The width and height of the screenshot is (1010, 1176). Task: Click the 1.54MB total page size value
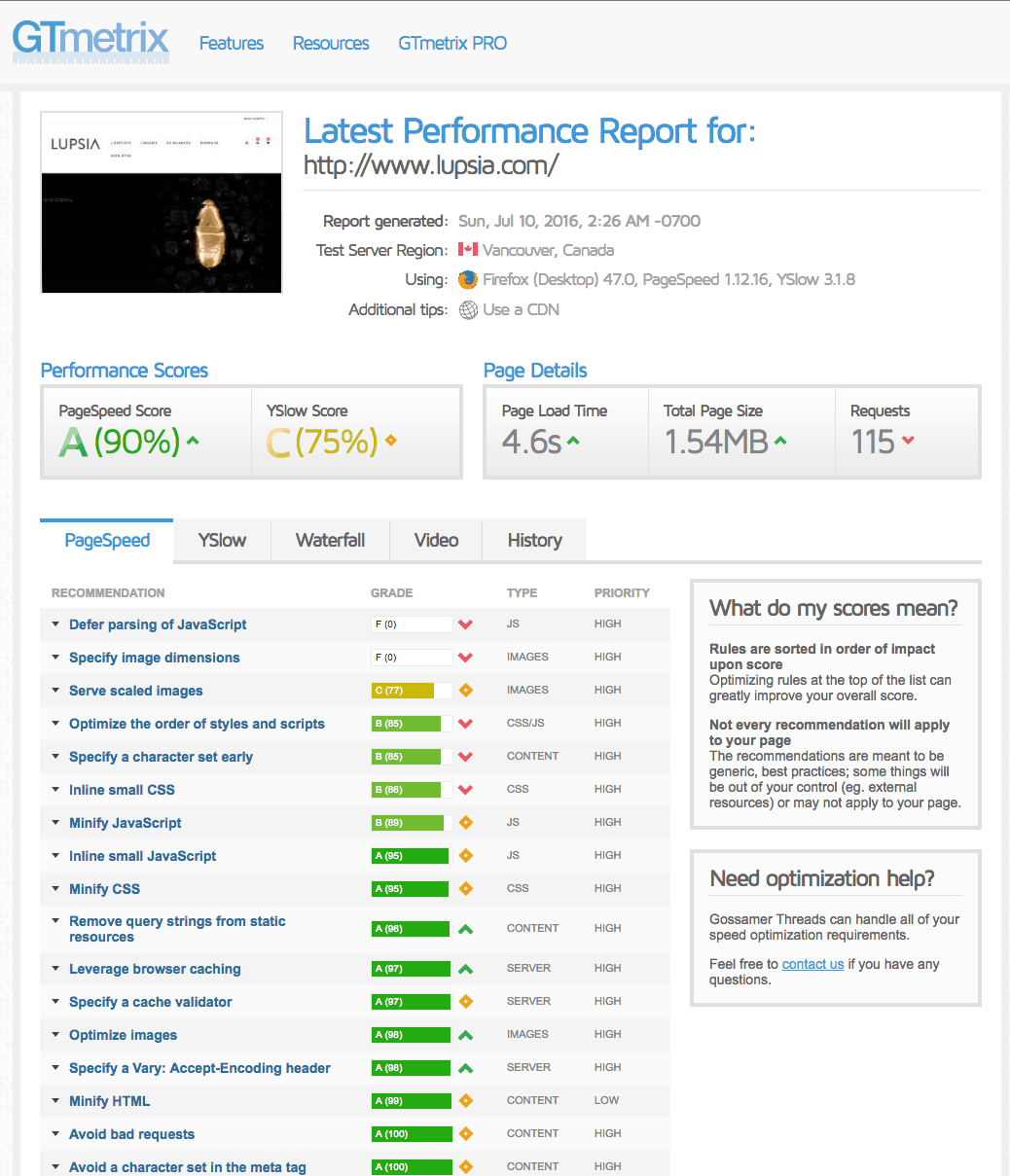pos(716,442)
